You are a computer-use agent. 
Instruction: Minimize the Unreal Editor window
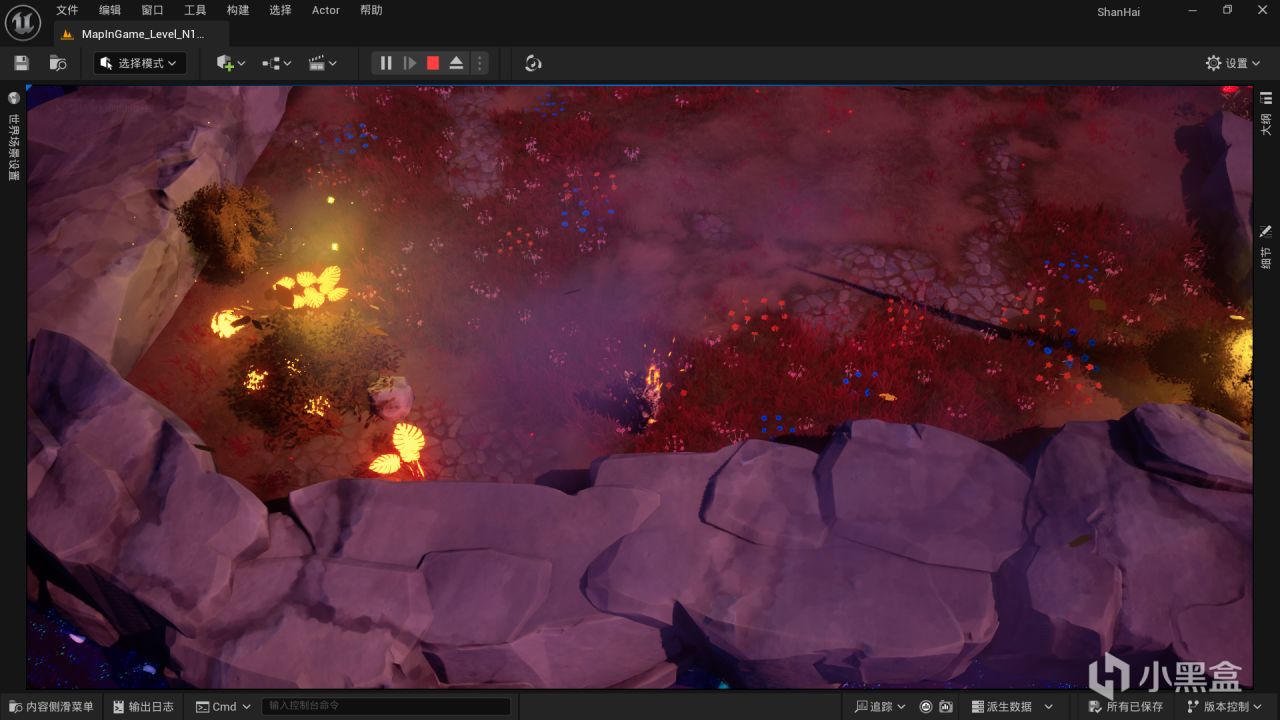pyautogui.click(x=1192, y=10)
